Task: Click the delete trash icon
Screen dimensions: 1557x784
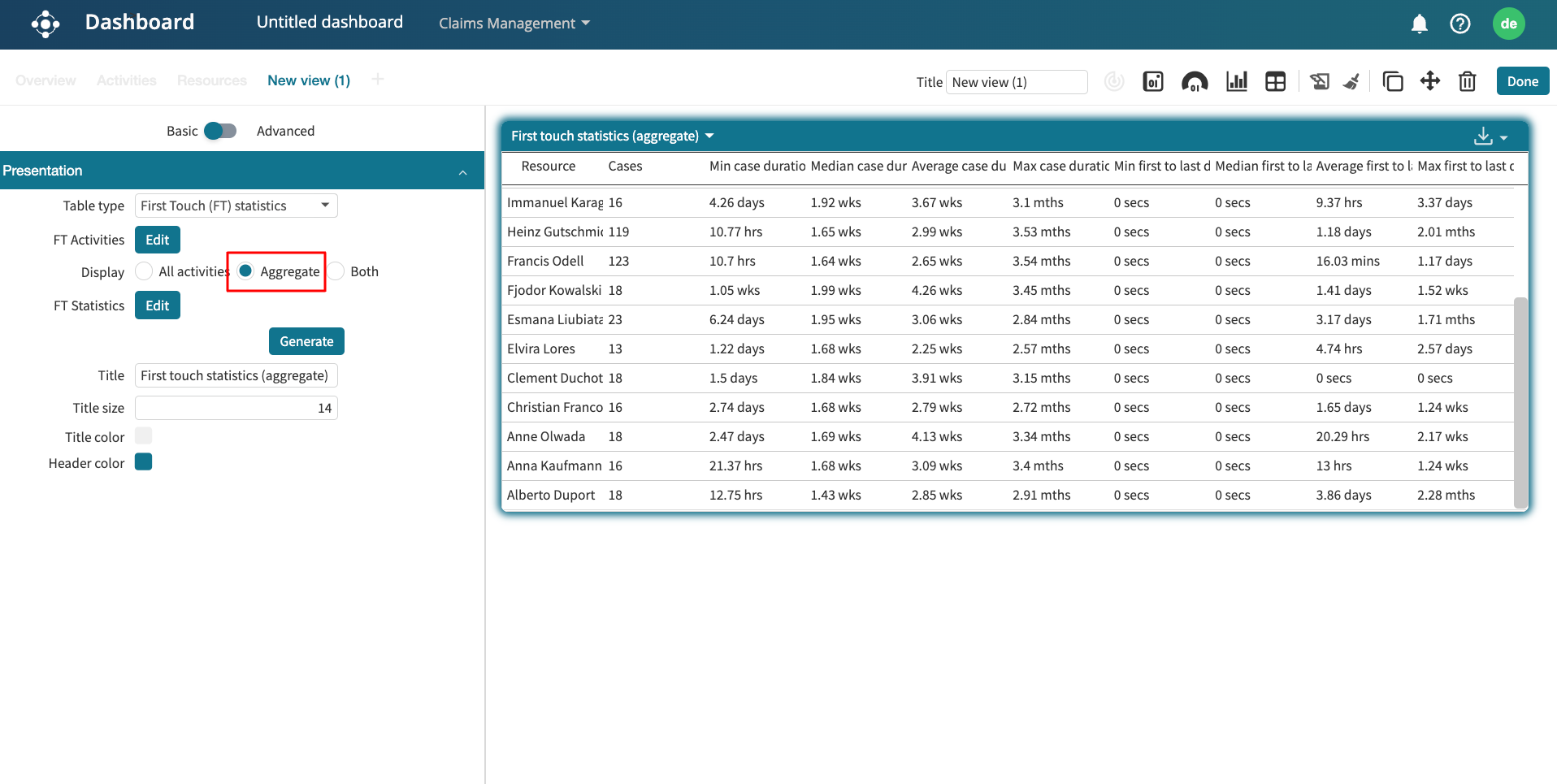Action: point(1467,81)
